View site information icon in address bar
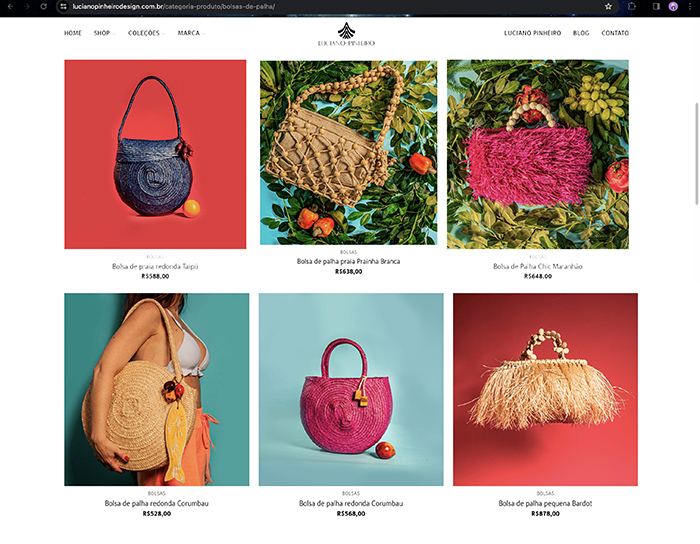Screen dimensions: 700x544 click(x=63, y=6)
